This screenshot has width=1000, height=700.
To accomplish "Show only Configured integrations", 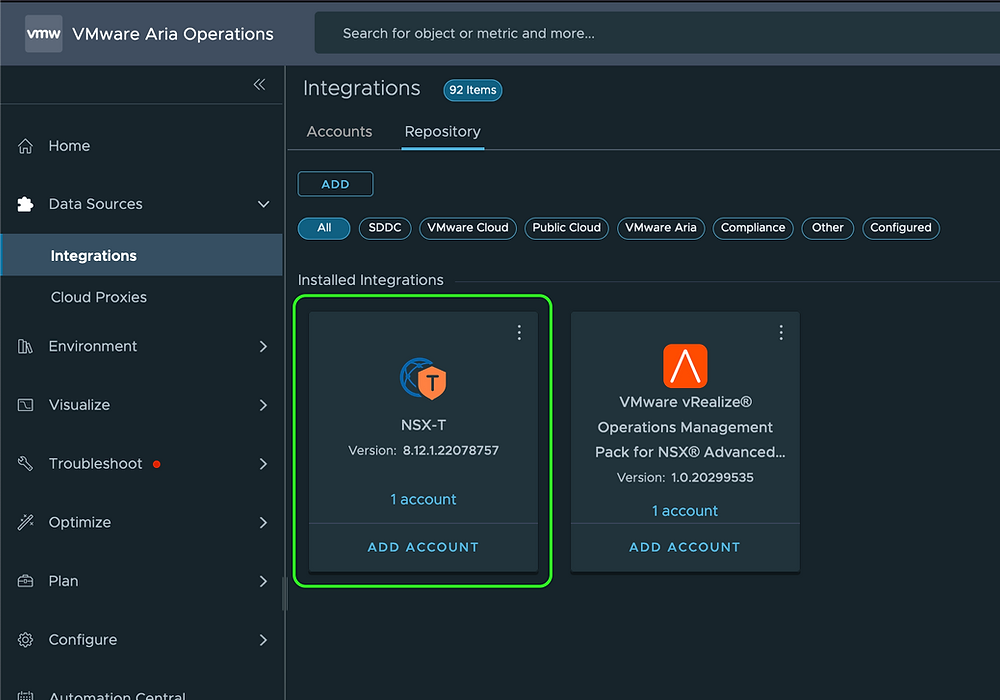I will [x=901, y=228].
